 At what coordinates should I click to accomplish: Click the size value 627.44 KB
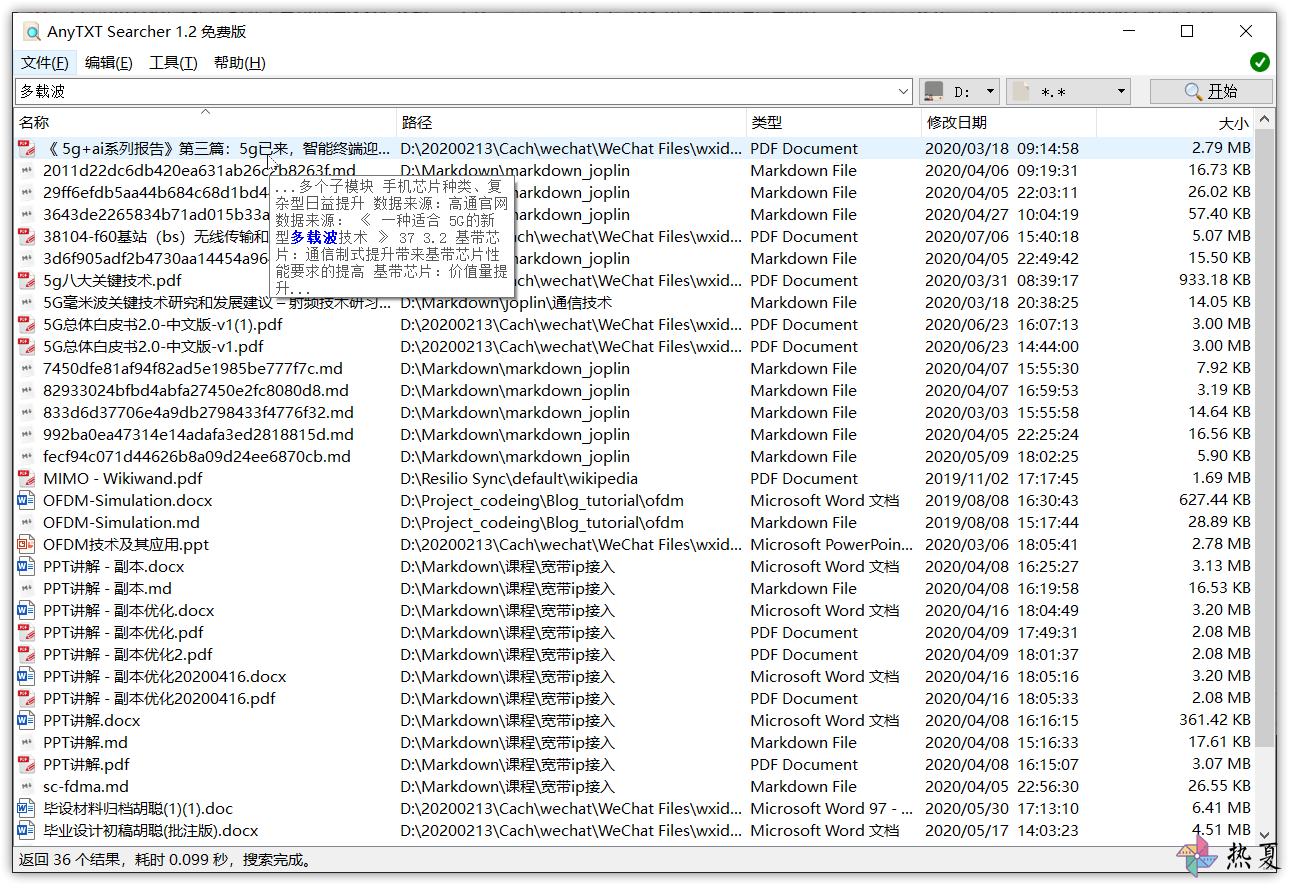[1215, 501]
